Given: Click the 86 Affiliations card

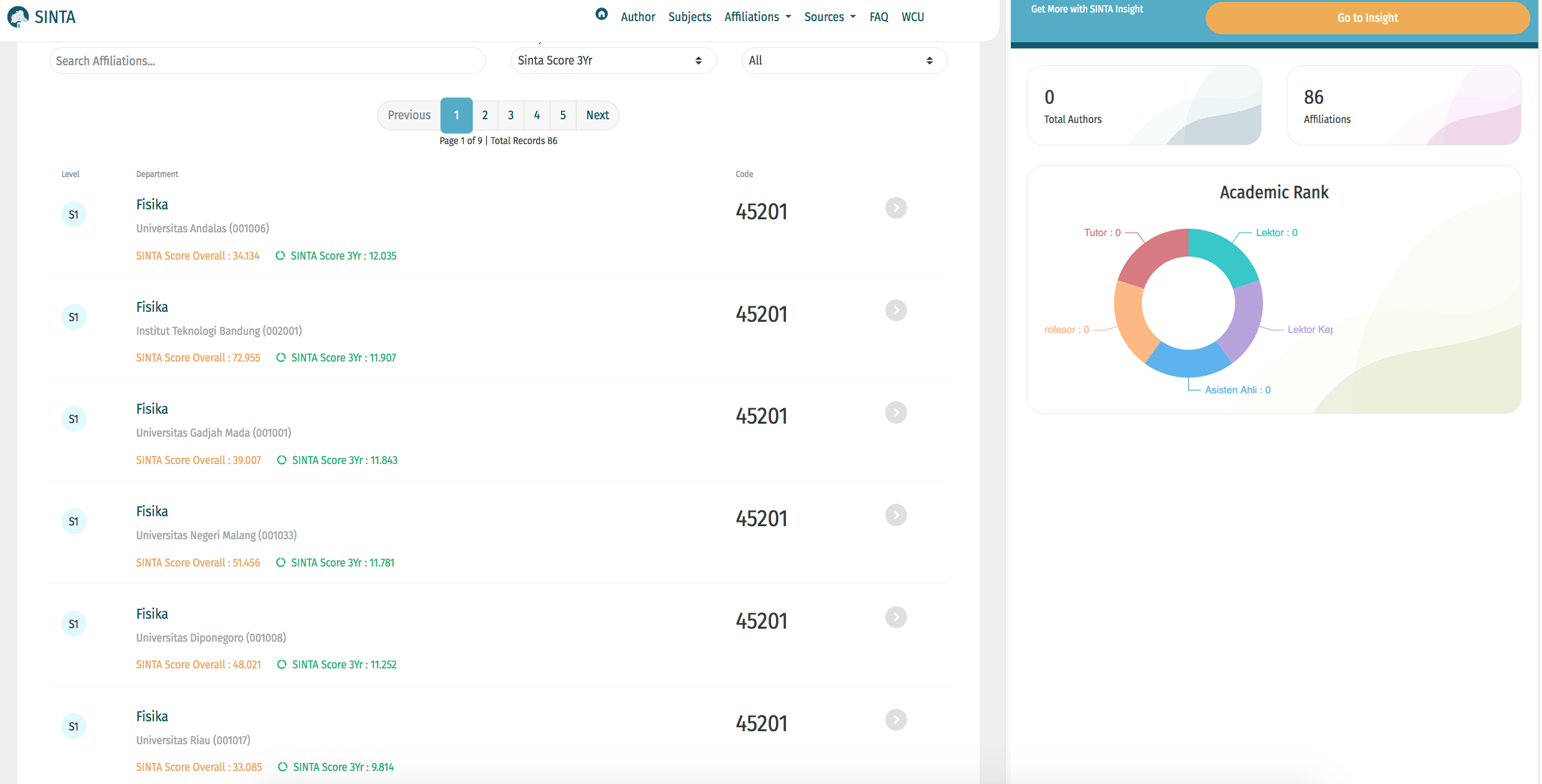Looking at the screenshot, I should tap(1404, 106).
